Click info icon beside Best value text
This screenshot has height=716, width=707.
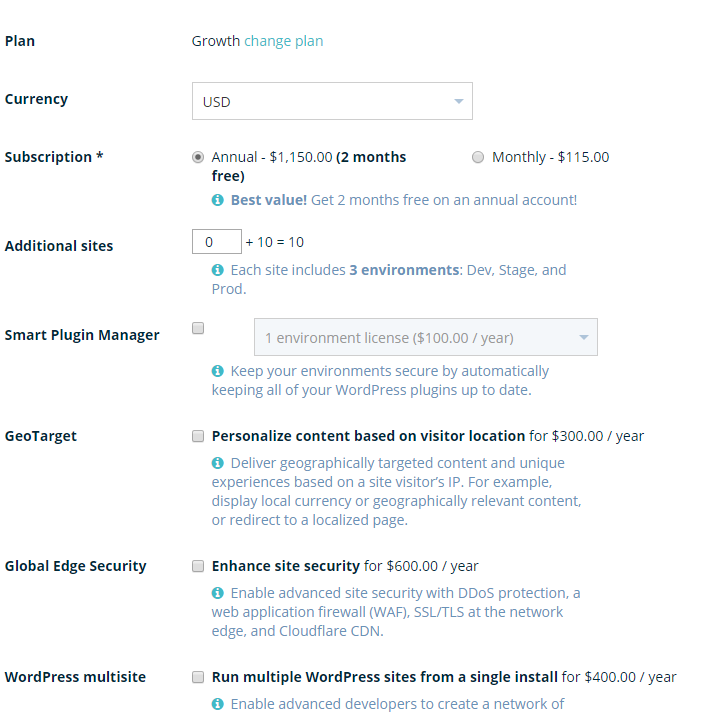(217, 200)
